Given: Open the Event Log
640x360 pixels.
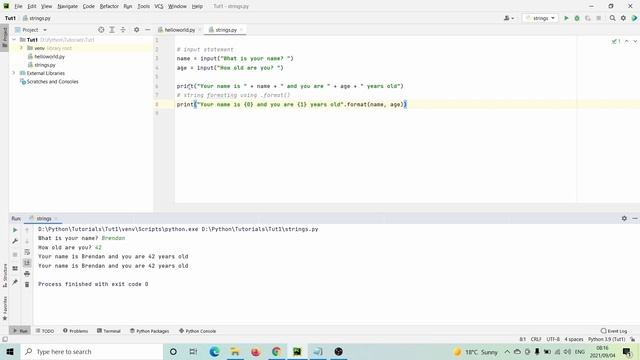Looking at the screenshot, I should [614, 331].
